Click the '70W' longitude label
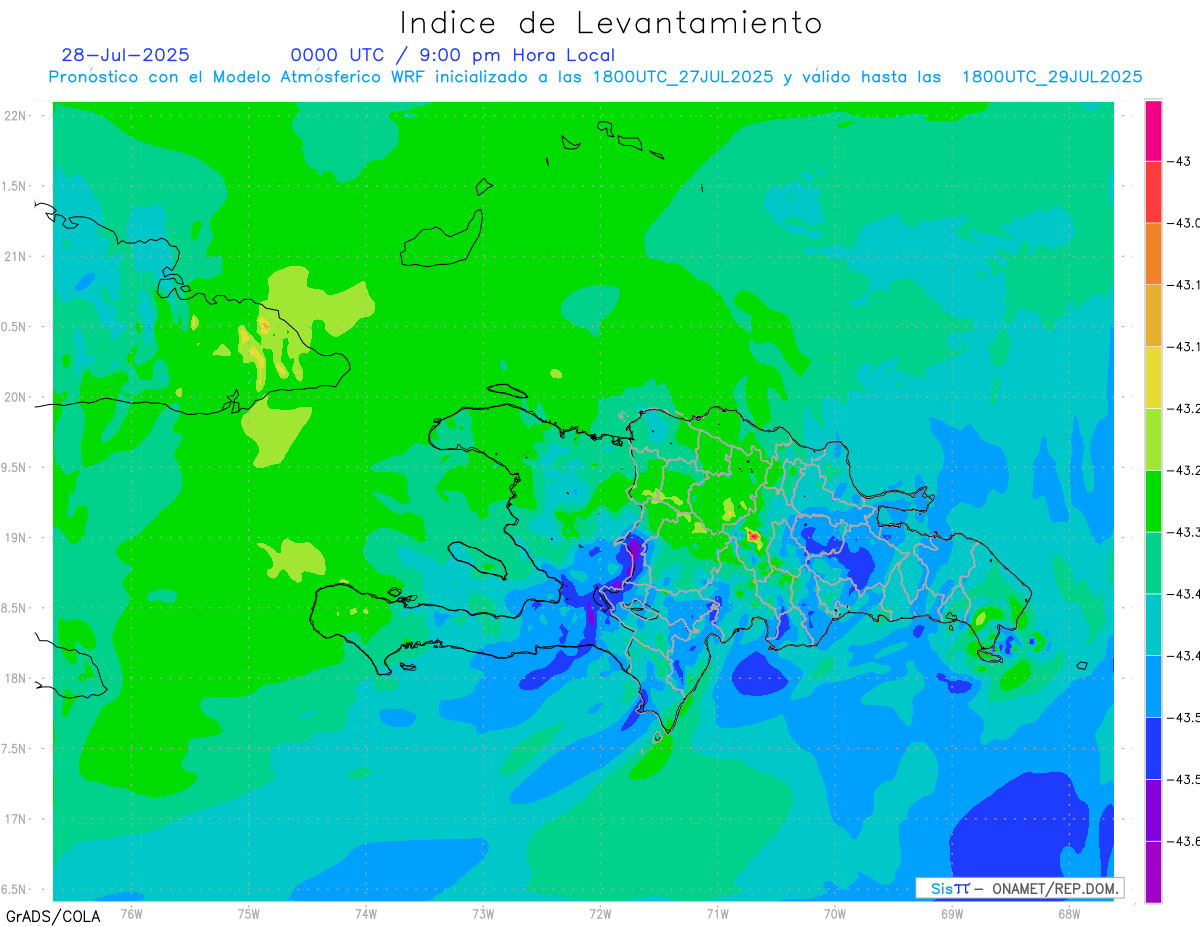 pyautogui.click(x=835, y=913)
